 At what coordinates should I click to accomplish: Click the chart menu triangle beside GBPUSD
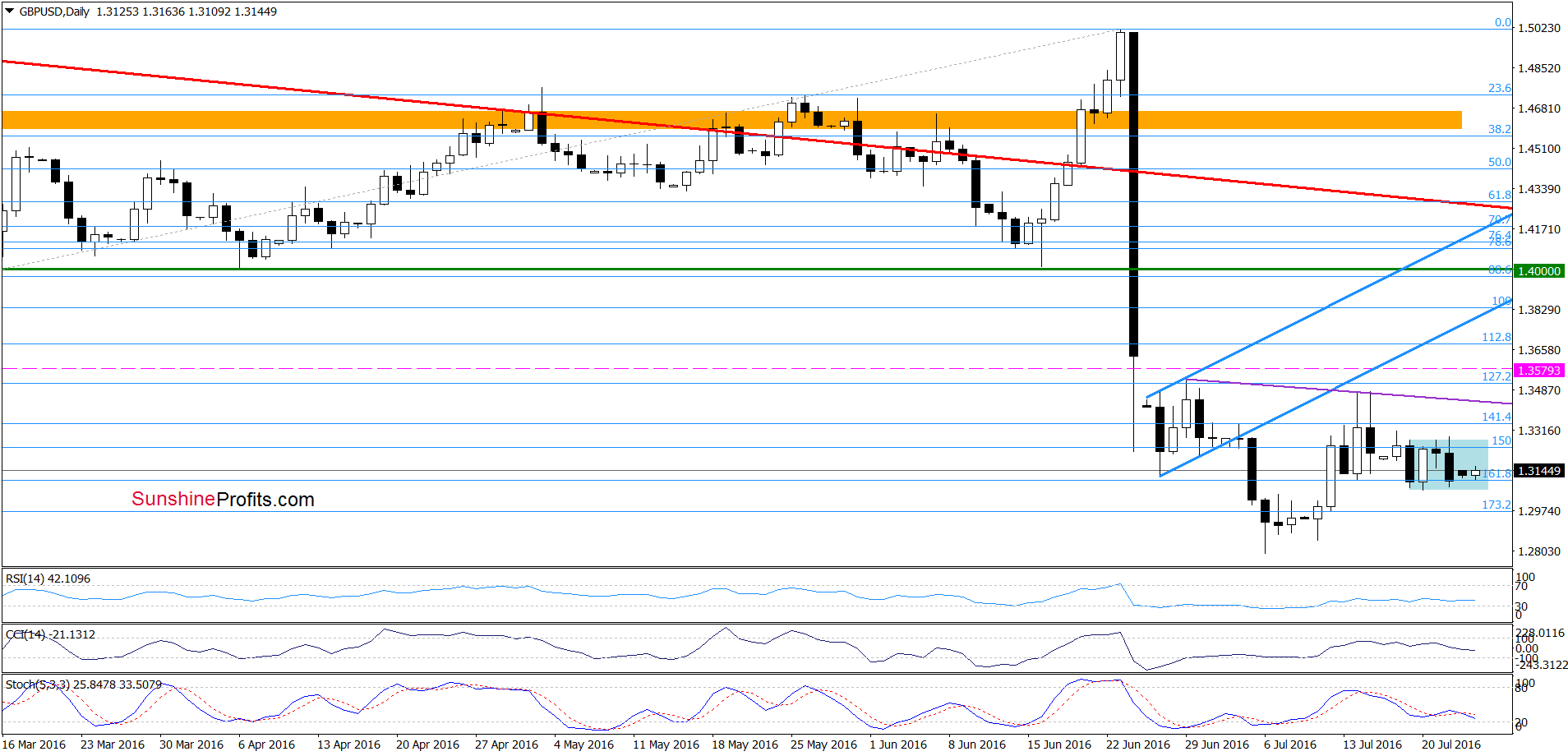pos(9,12)
